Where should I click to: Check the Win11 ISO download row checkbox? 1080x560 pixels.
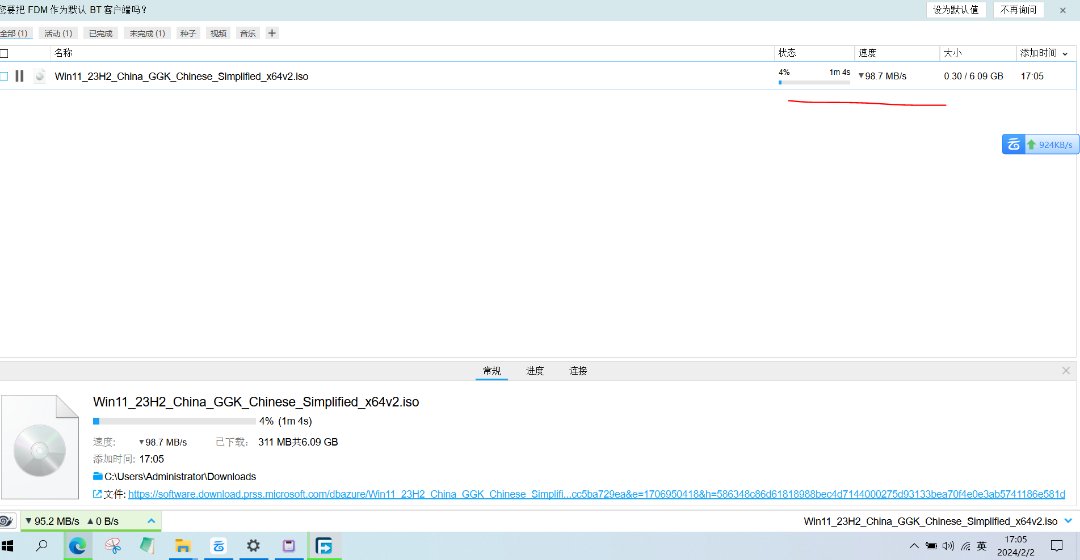click(x=4, y=76)
